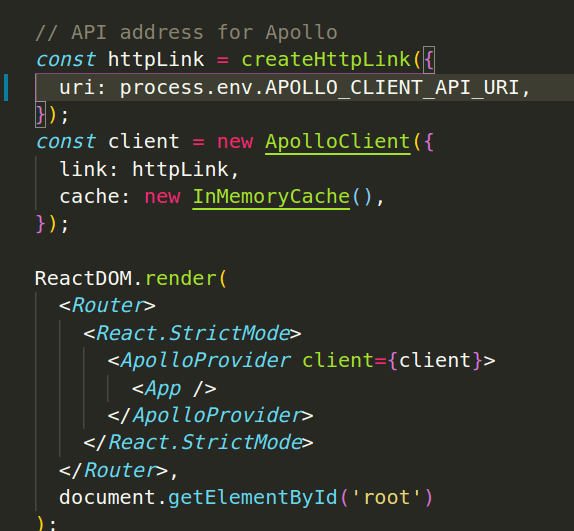Click the "new" keyword before ApolloClient
The height and width of the screenshot is (531, 574).
tap(235, 142)
